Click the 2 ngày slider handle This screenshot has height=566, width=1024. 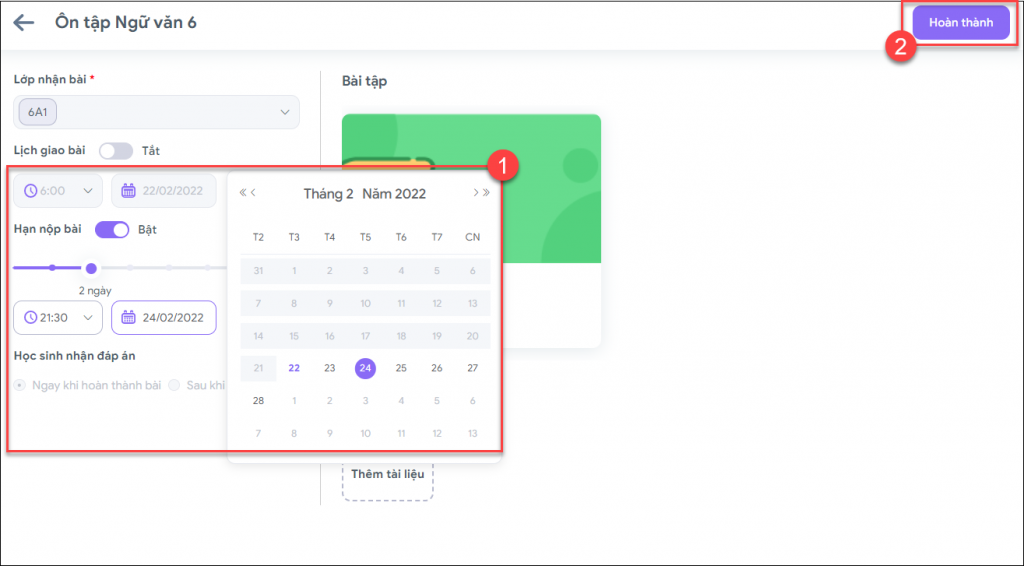(x=91, y=268)
